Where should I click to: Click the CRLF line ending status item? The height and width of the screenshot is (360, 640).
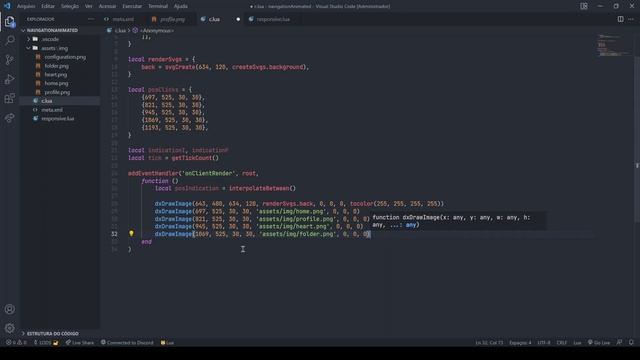(562, 343)
